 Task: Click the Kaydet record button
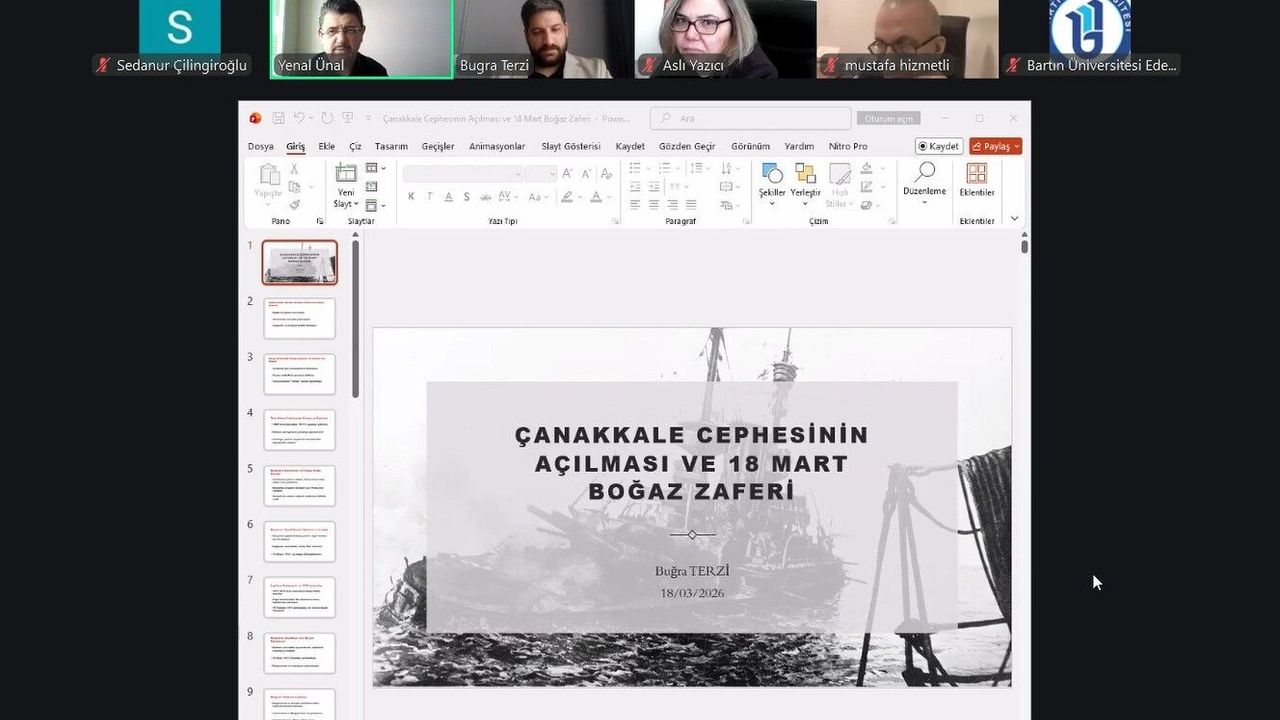click(x=939, y=146)
